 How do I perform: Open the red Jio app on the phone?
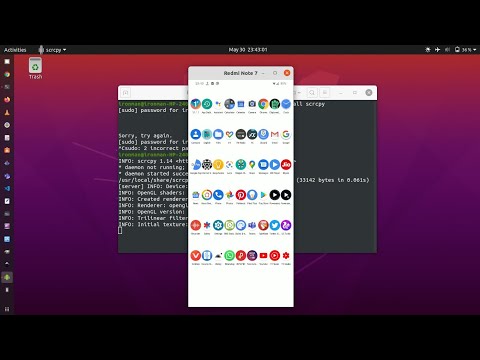[286, 165]
